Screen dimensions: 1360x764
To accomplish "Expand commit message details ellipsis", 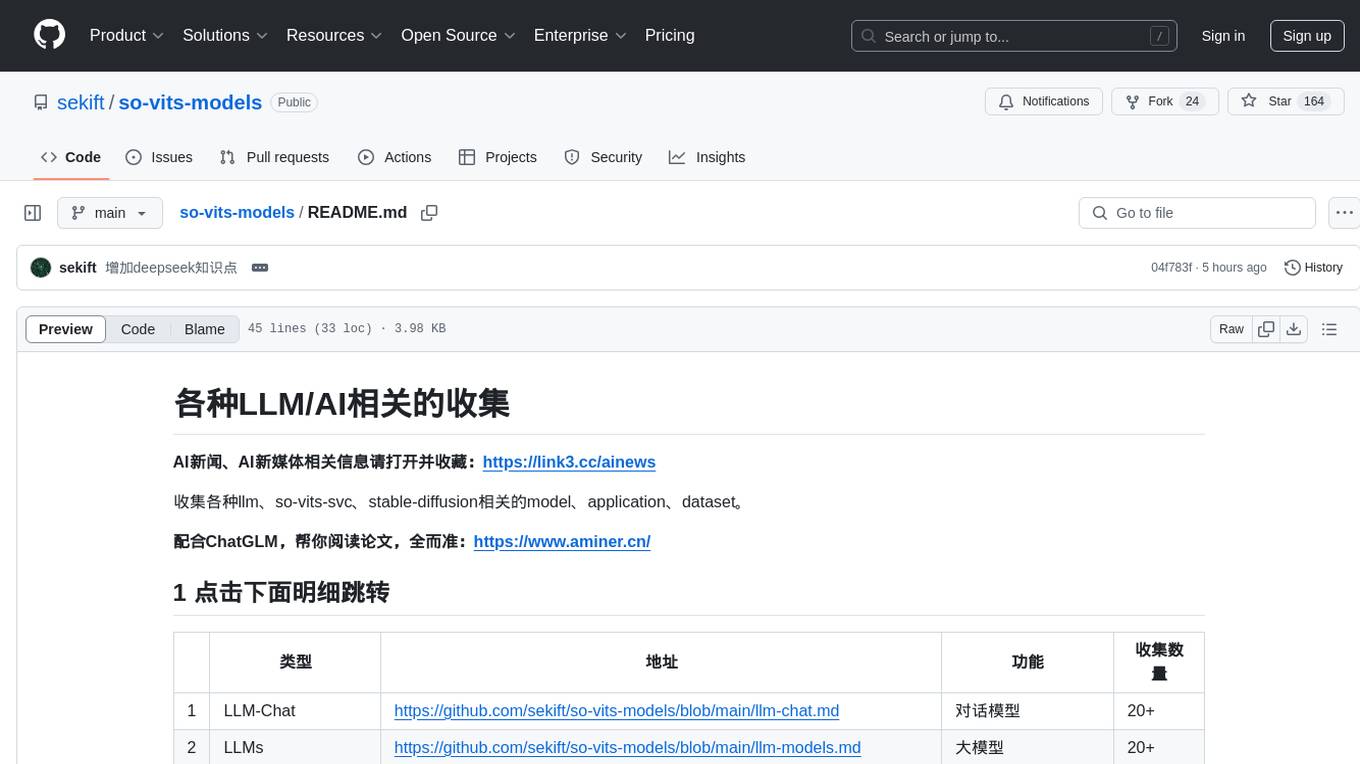I will point(260,268).
